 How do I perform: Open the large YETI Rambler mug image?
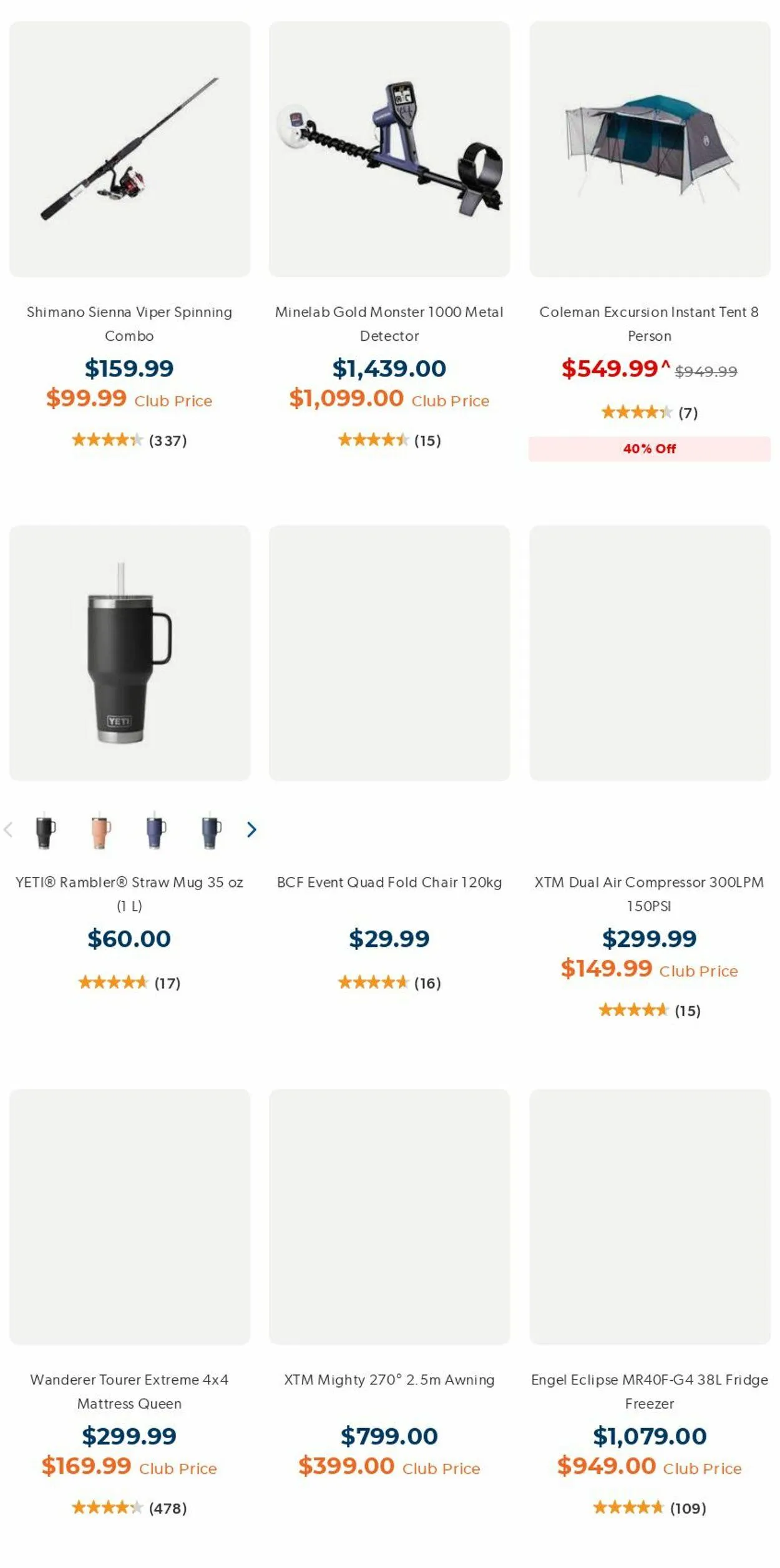[130, 652]
